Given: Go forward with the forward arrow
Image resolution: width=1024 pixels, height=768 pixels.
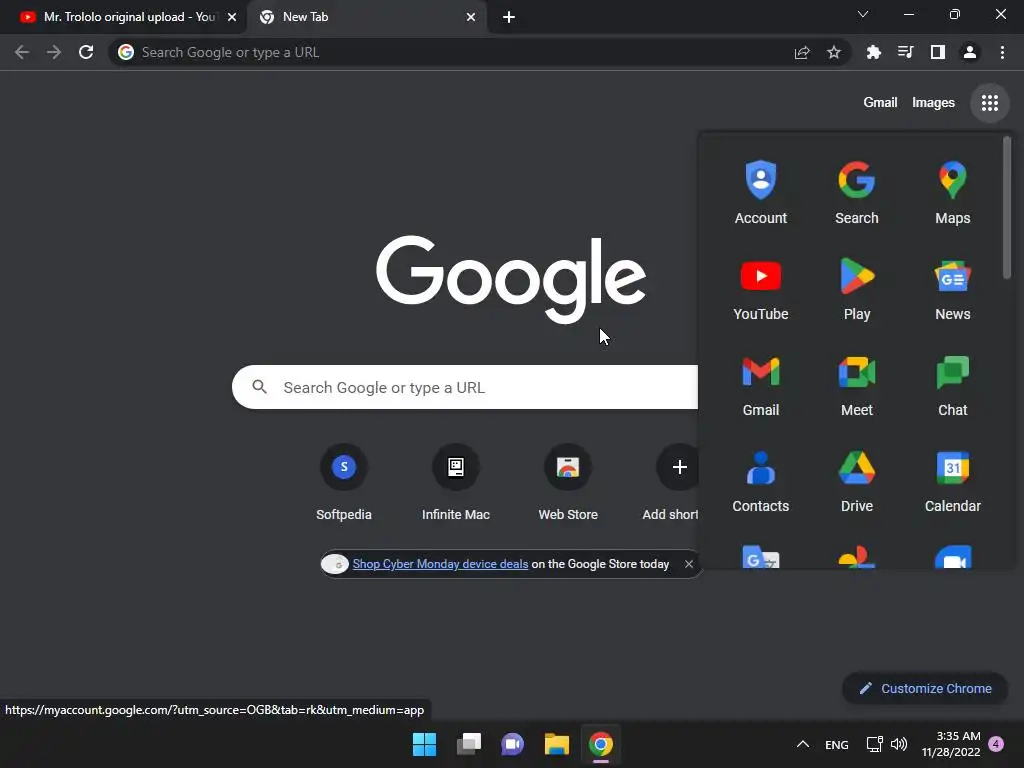Looking at the screenshot, I should pos(54,52).
